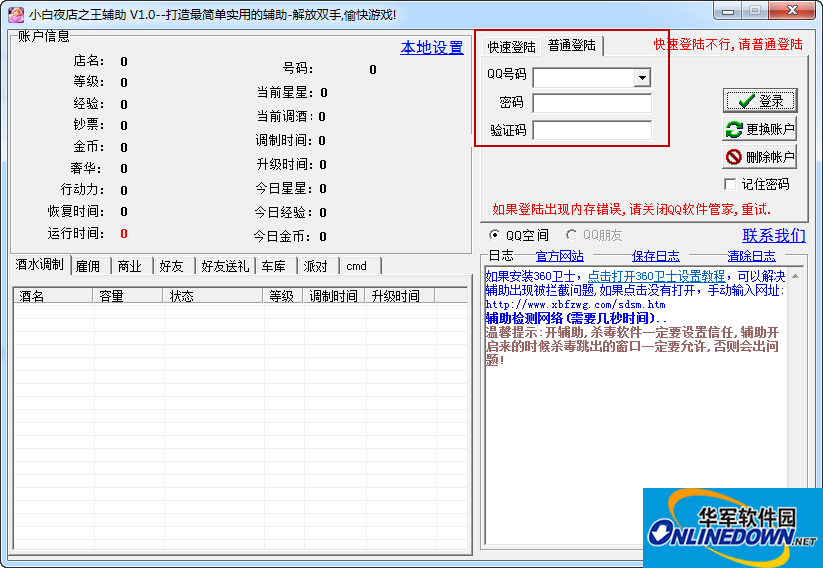
Task: Switch to 快速登陆 tab
Action: point(511,47)
